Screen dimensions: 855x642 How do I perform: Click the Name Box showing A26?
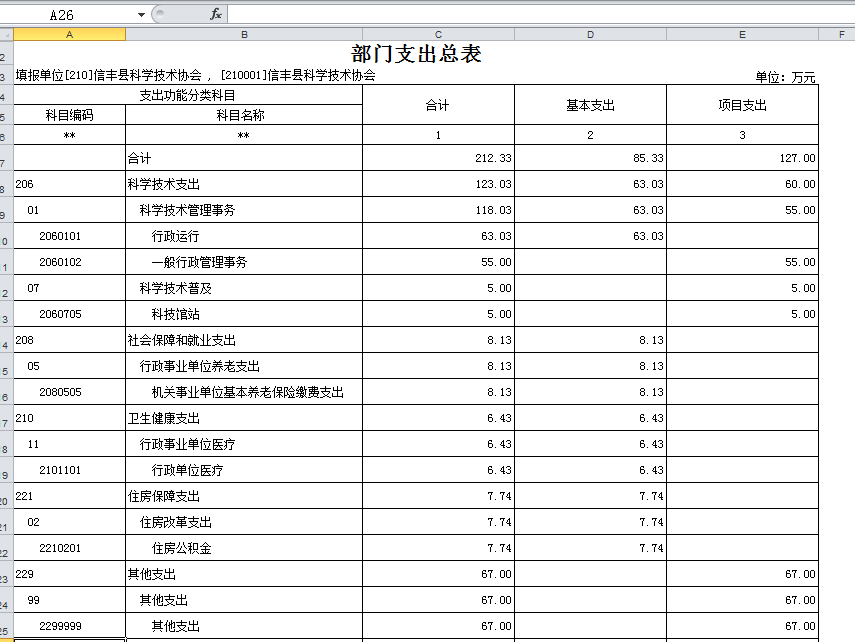pyautogui.click(x=70, y=15)
